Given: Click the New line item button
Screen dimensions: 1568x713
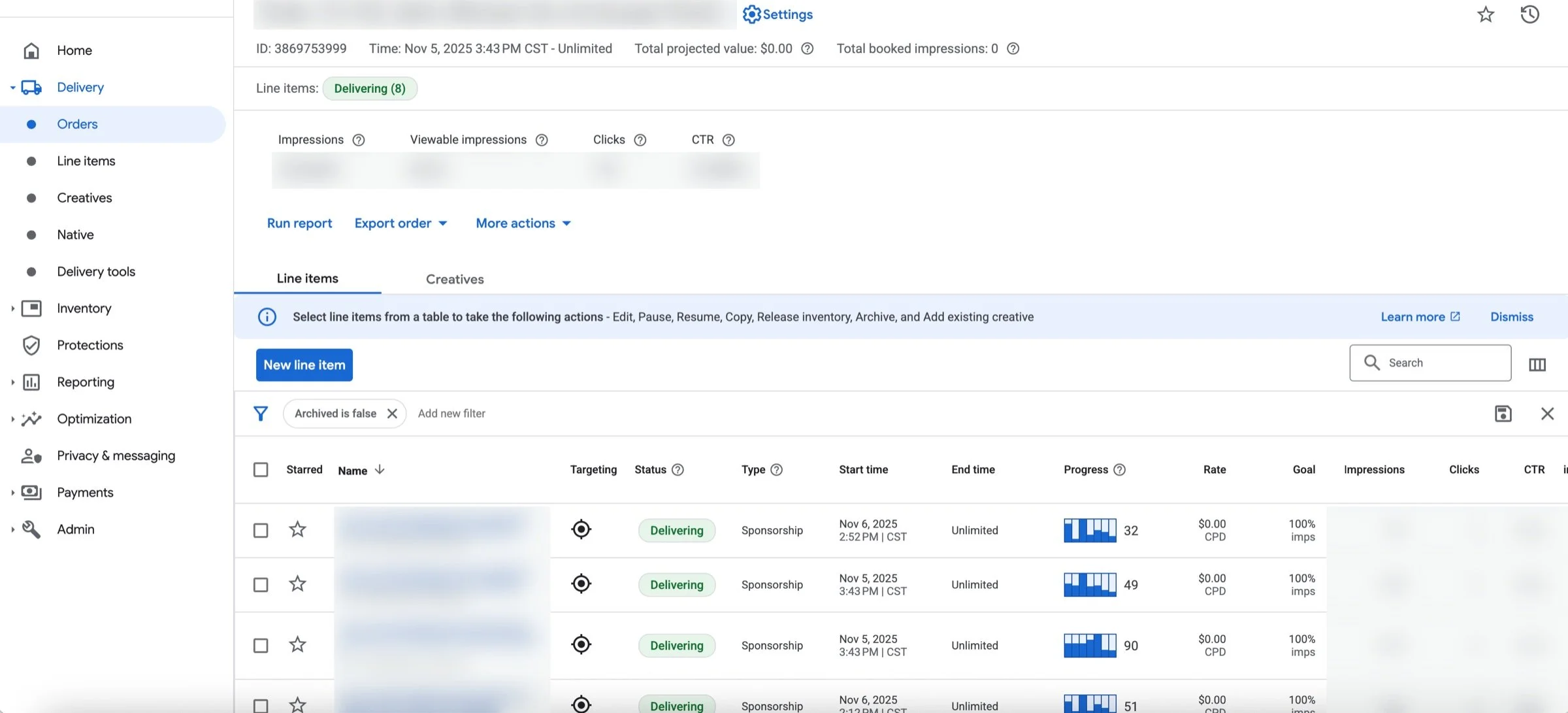Looking at the screenshot, I should pos(304,365).
